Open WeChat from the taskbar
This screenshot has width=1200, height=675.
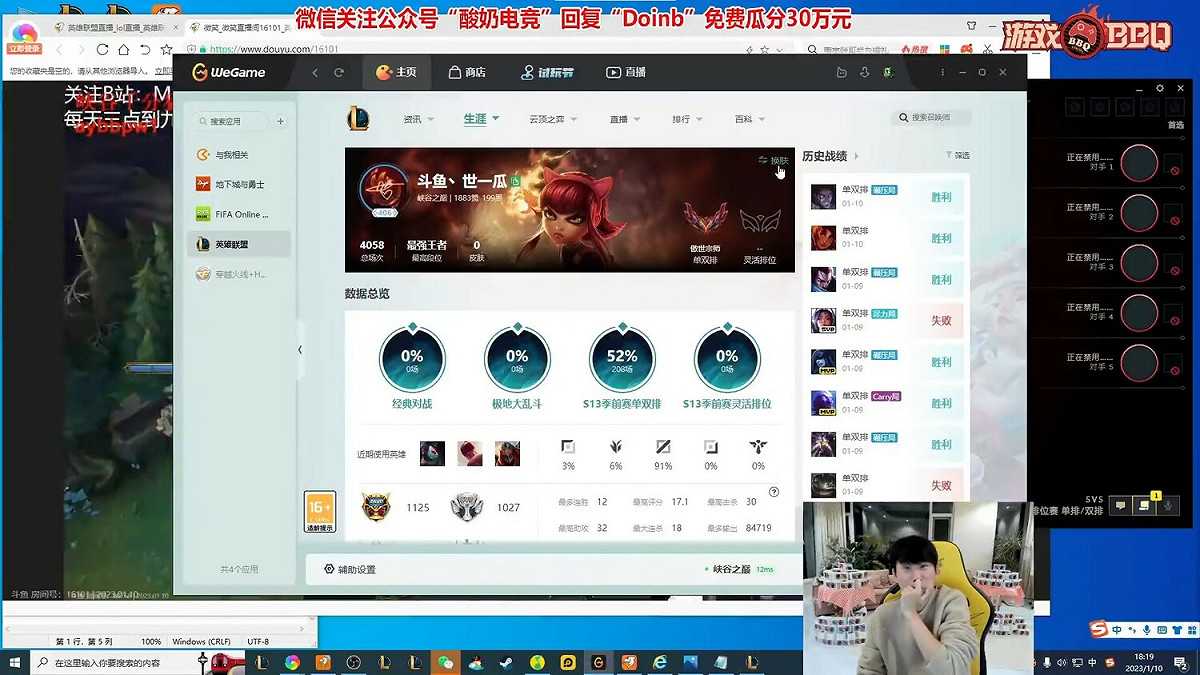pos(446,662)
